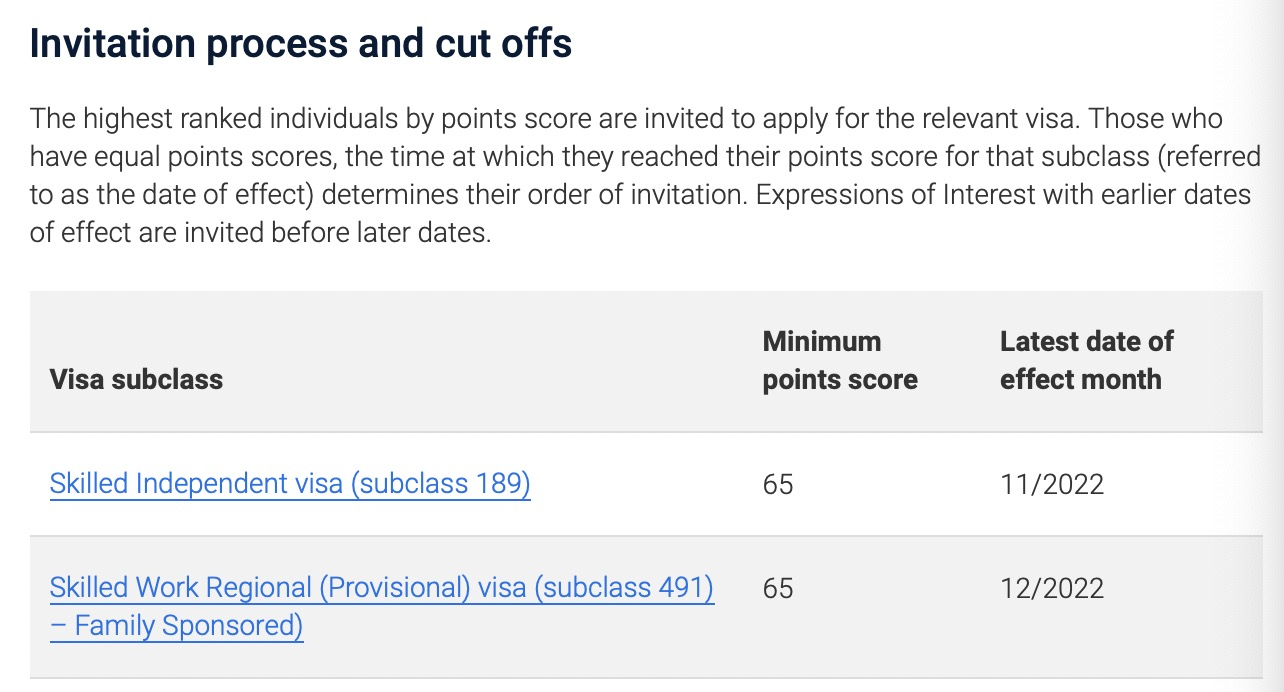Click the "Latest date of effect month" header
Screen dimensions: 1284x692
pos(1086,361)
